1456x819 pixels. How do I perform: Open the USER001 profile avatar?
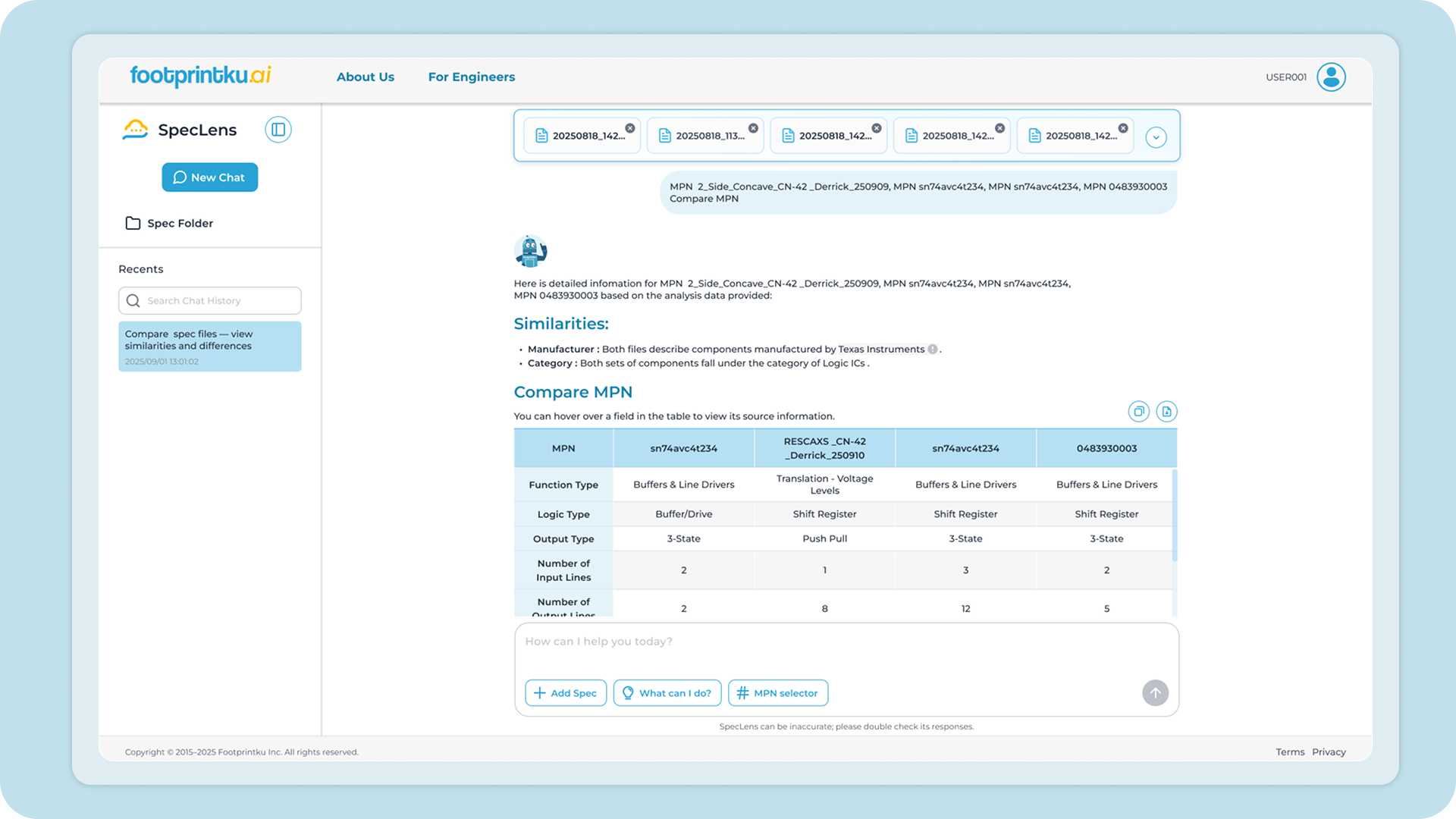[x=1331, y=77]
